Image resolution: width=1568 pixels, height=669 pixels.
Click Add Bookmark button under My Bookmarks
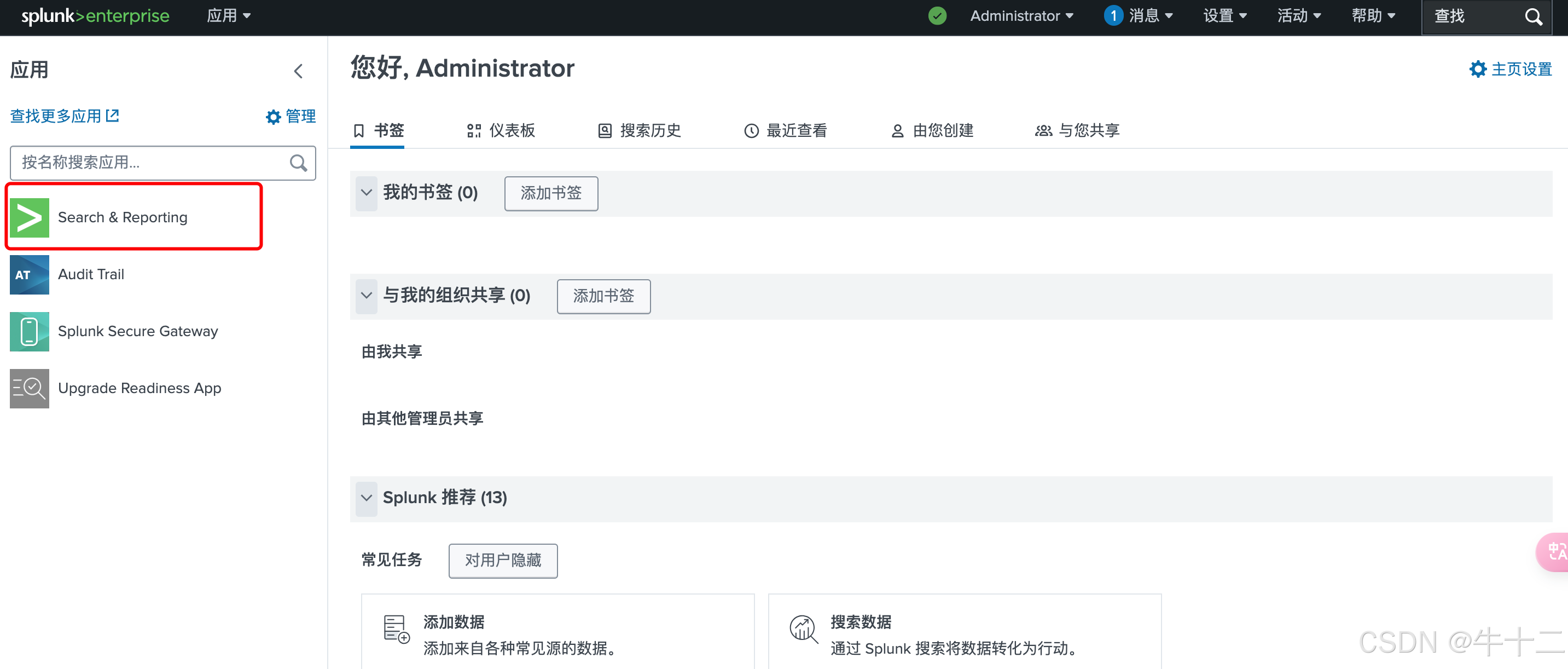pos(551,193)
